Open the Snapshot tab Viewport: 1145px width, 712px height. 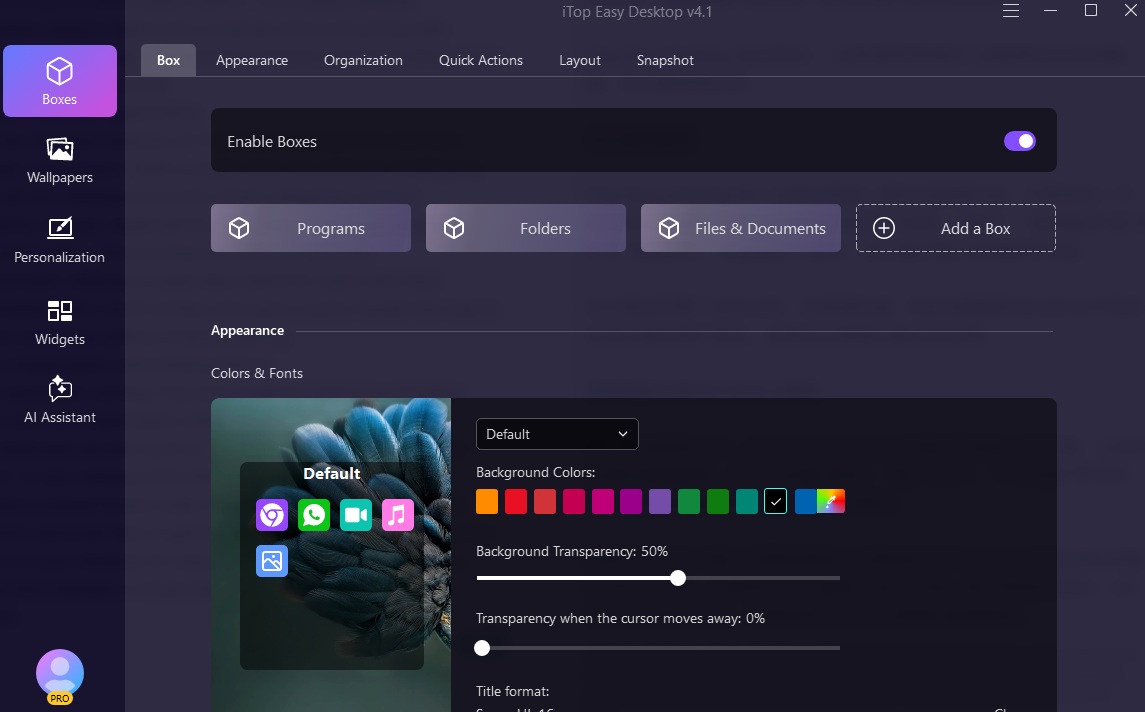[x=664, y=60]
